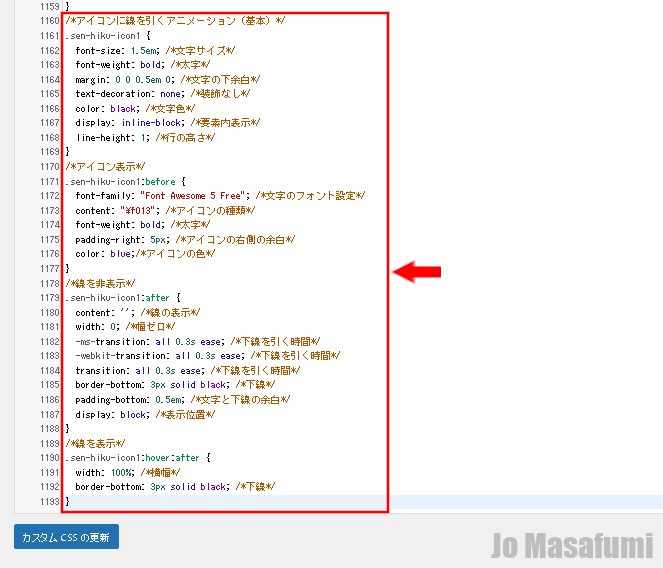Click the font-size: 1.5em declaration
The image size is (663, 568).
pos(117,50)
